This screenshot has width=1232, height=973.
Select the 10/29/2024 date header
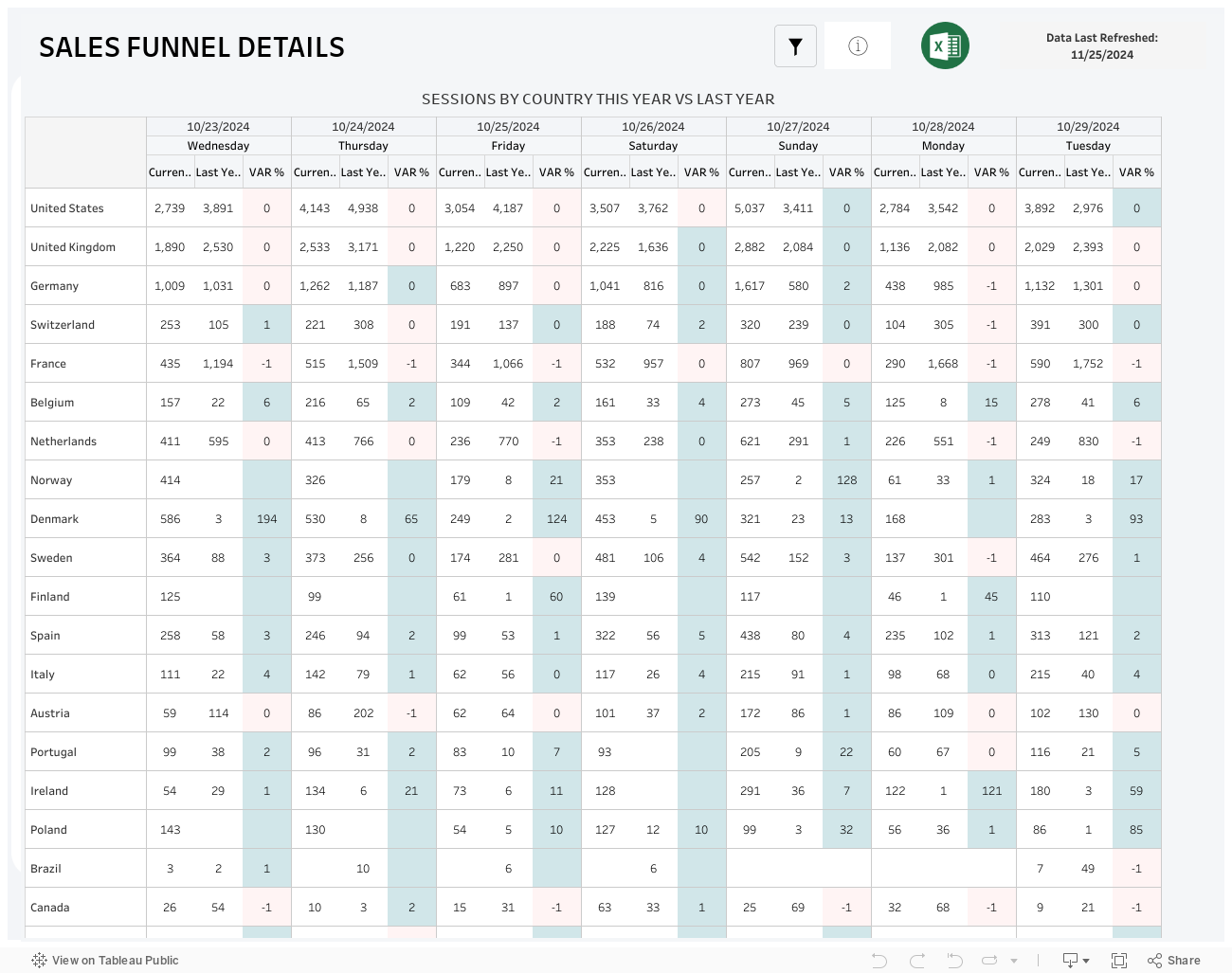[1088, 126]
